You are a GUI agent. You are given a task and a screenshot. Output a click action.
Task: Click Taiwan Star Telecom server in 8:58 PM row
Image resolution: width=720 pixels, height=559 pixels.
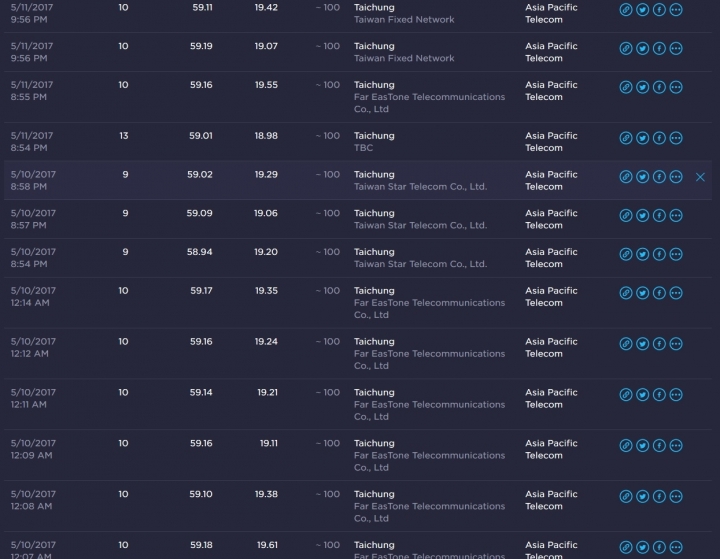click(x=420, y=187)
